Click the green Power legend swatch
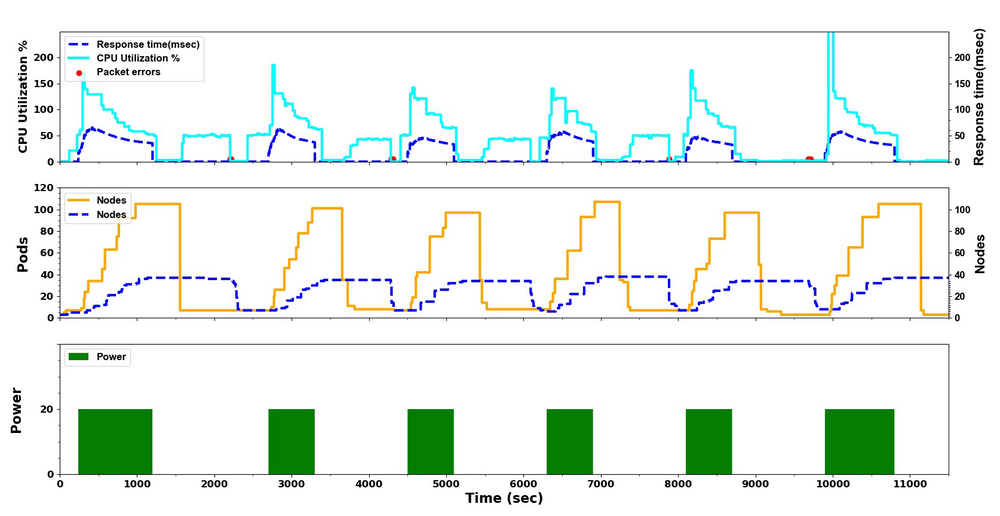1000x516 pixels. pos(79,356)
